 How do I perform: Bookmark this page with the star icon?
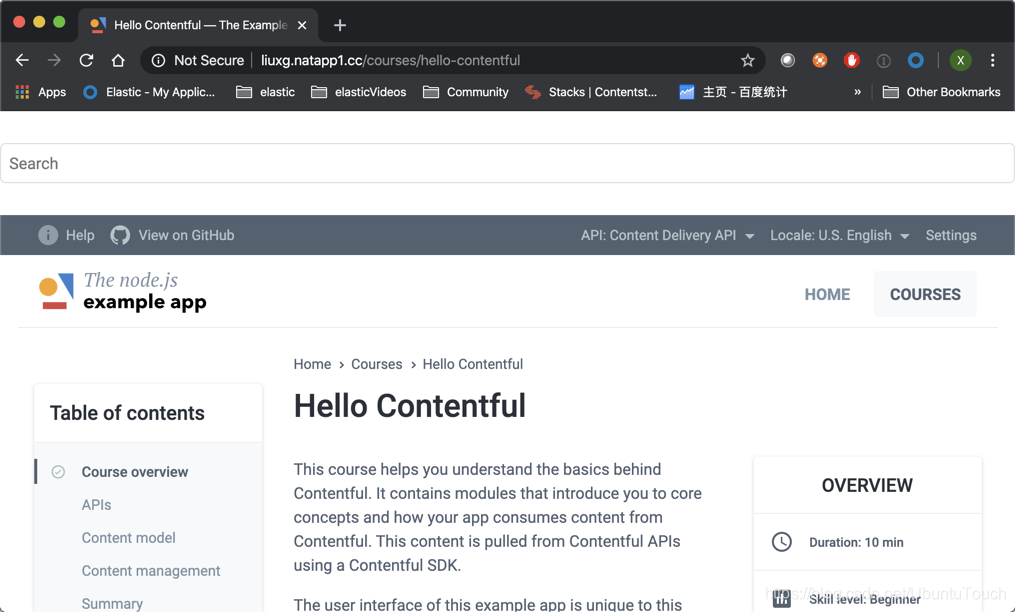(748, 60)
